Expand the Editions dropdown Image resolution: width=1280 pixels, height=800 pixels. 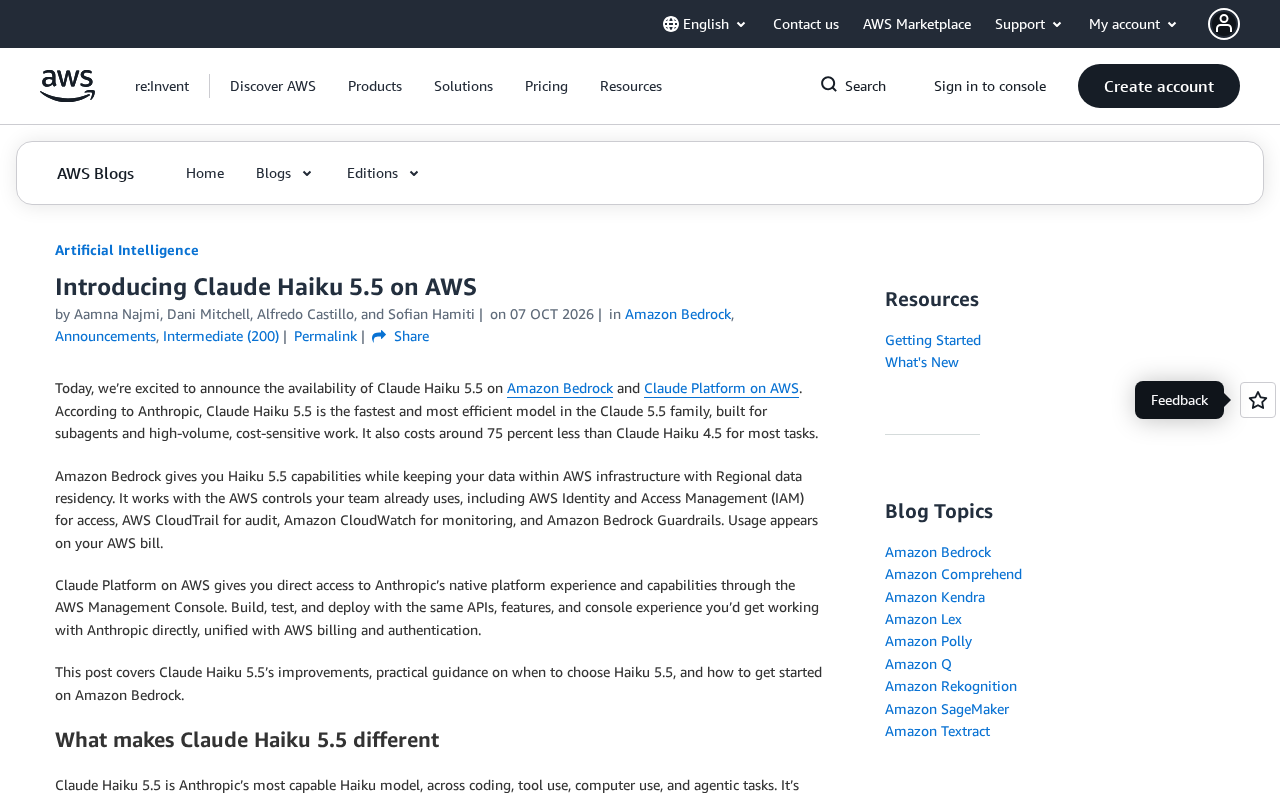[383, 173]
